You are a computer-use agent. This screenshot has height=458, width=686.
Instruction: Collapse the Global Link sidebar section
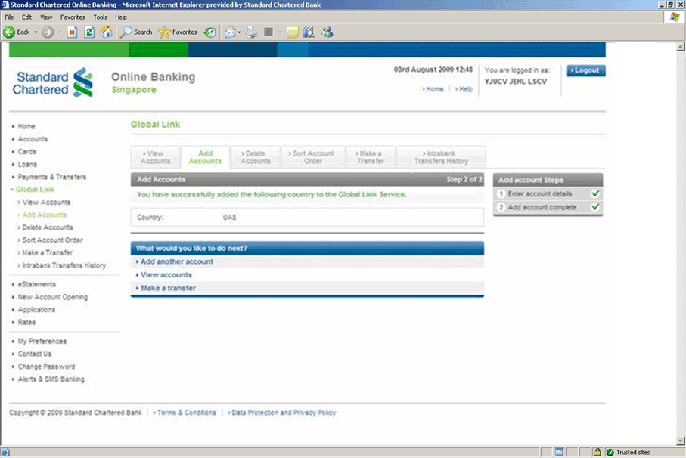[x=35, y=189]
